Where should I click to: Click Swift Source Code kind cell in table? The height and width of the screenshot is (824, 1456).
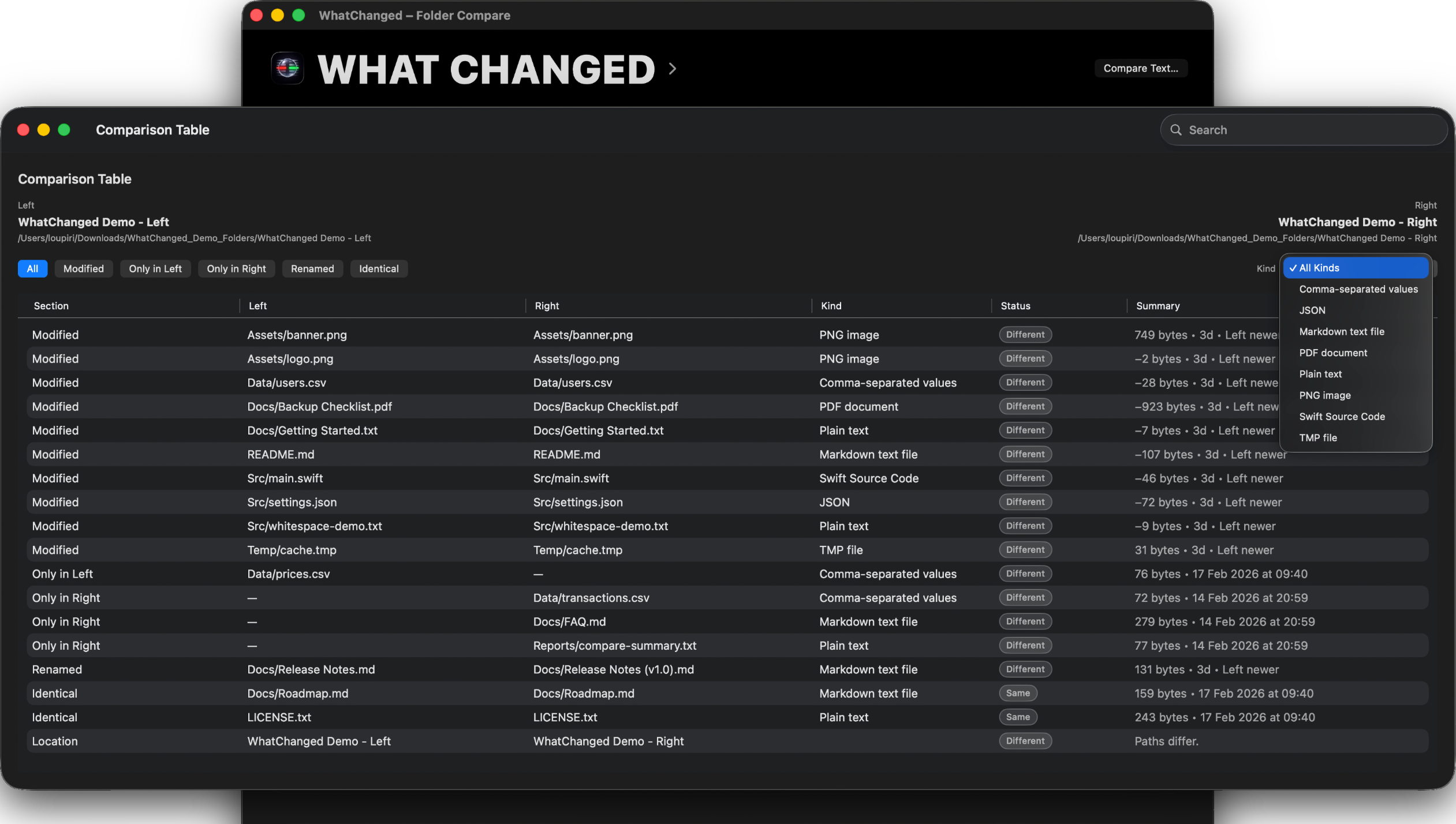tap(868, 478)
